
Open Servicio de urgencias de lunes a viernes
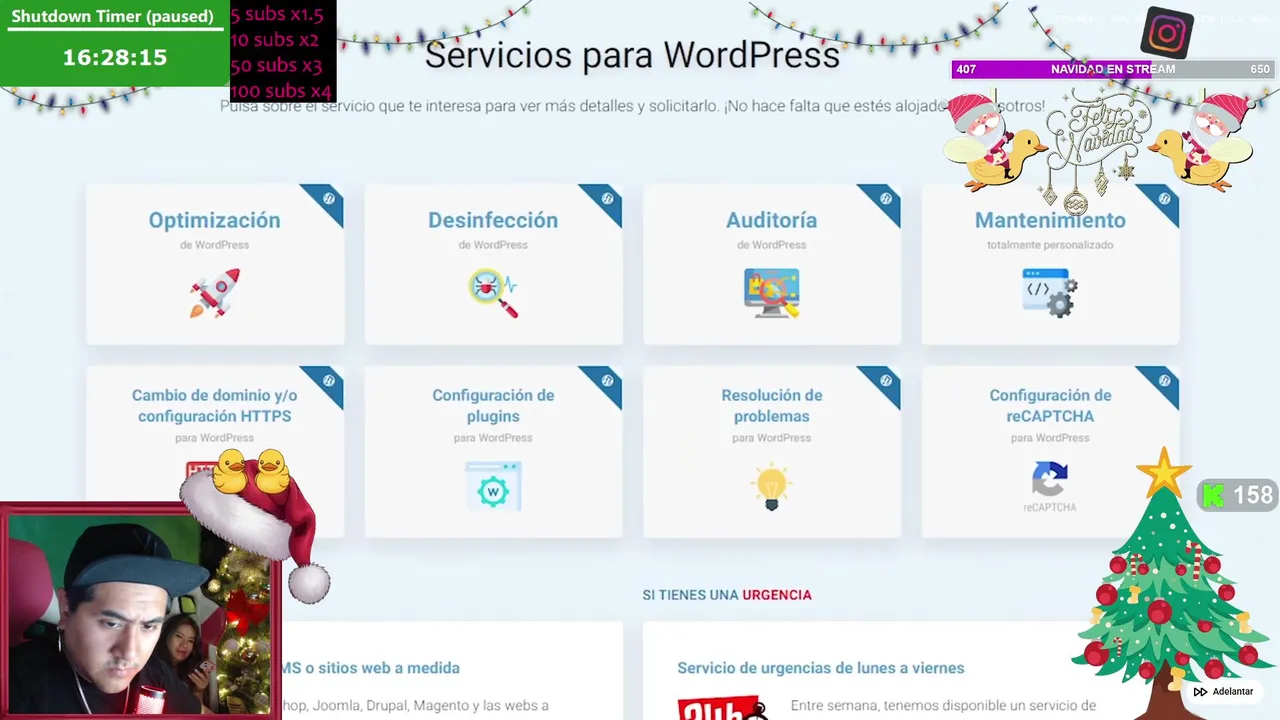tap(821, 668)
